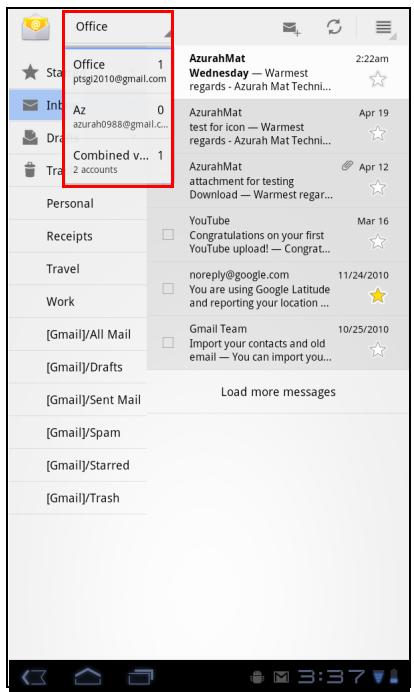Tap the battery indicator icon
414x692 pixels.
[394, 676]
